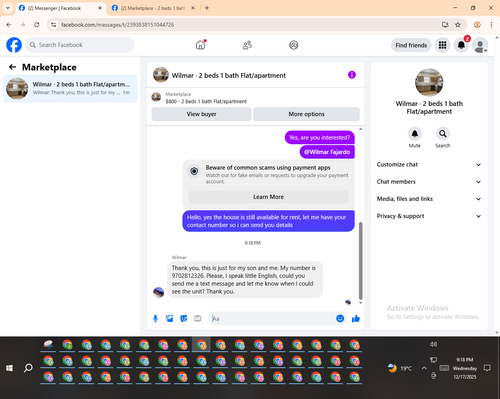500x399 pixels.
Task: Open the Home feed icon
Action: click(200, 45)
